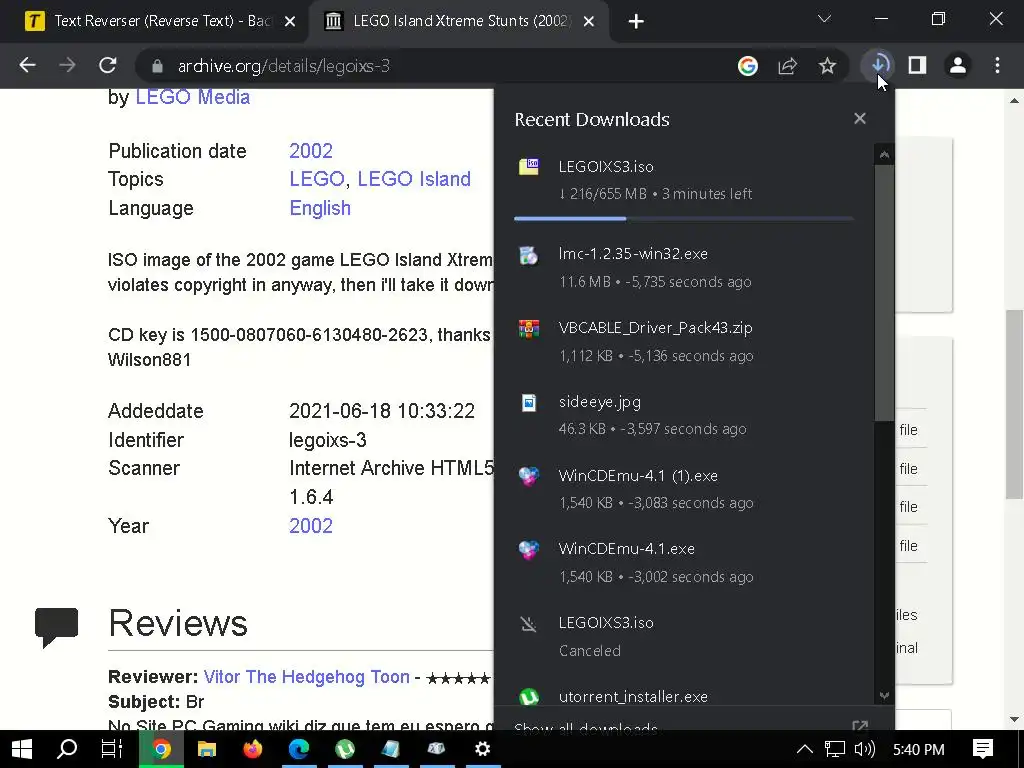
Task: Bookmark this page with the star icon
Action: 827,66
